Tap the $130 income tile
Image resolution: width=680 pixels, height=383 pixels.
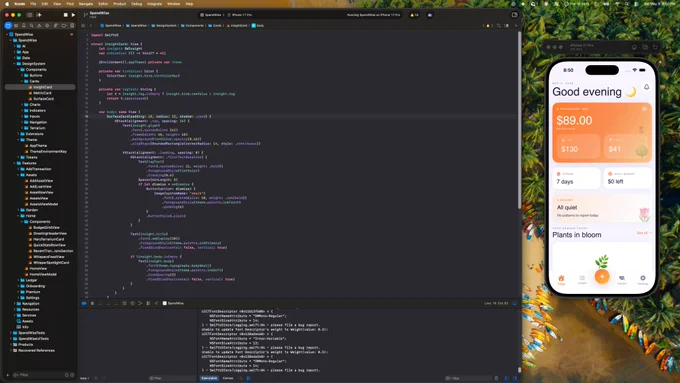click(578, 146)
